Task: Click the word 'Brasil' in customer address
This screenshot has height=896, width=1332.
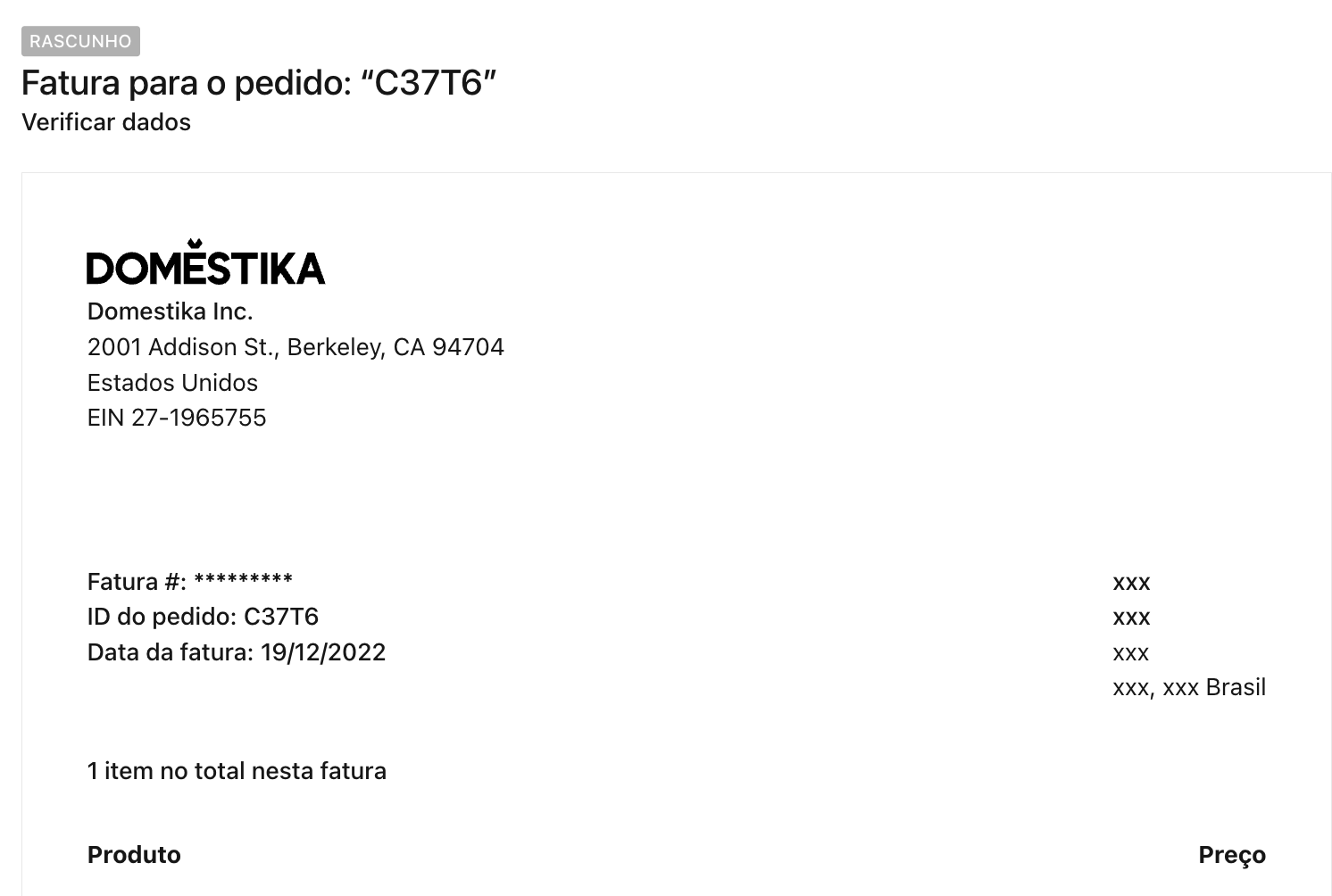Action: click(1236, 688)
